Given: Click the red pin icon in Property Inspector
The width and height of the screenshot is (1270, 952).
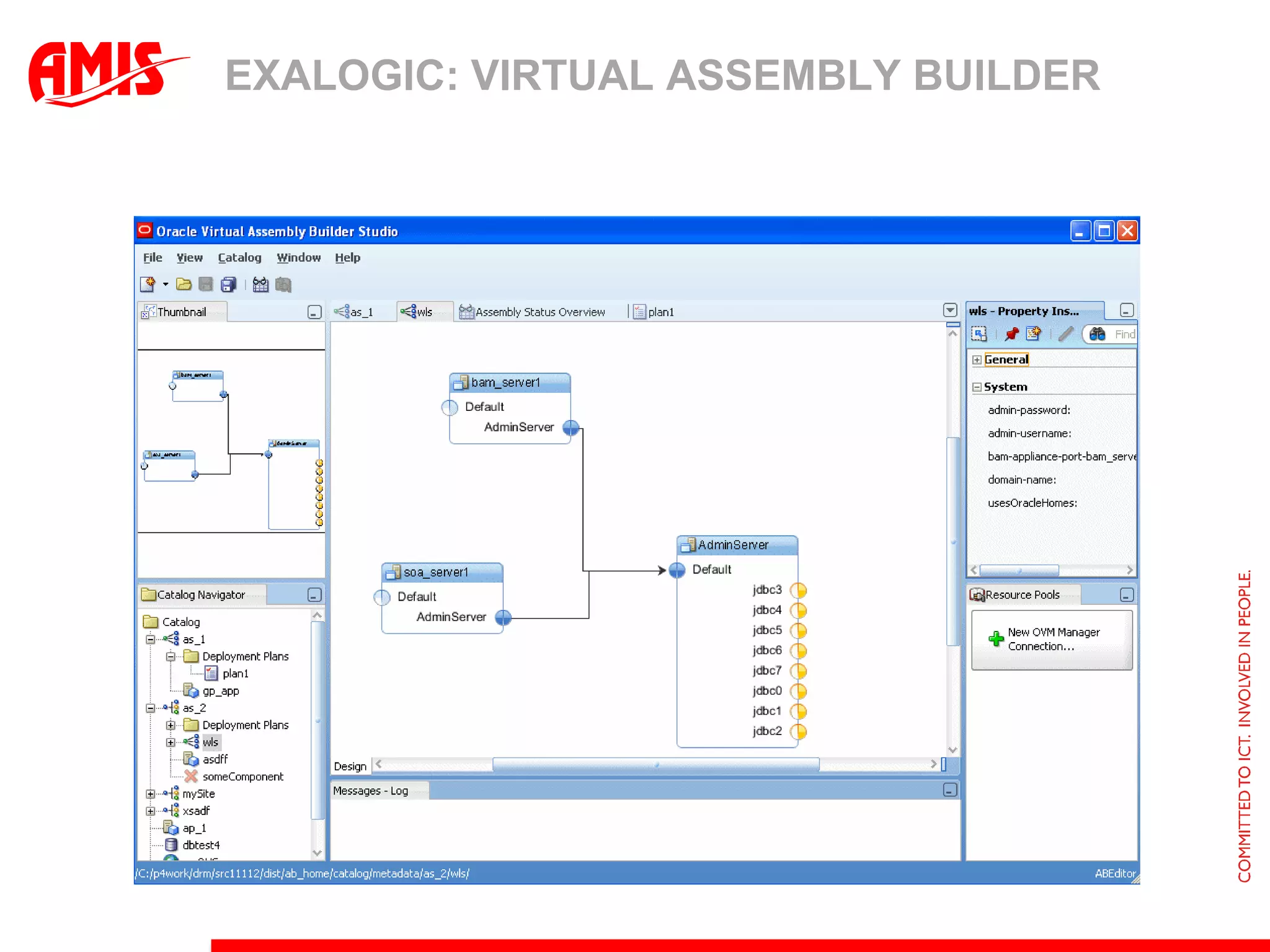Looking at the screenshot, I should (1011, 335).
